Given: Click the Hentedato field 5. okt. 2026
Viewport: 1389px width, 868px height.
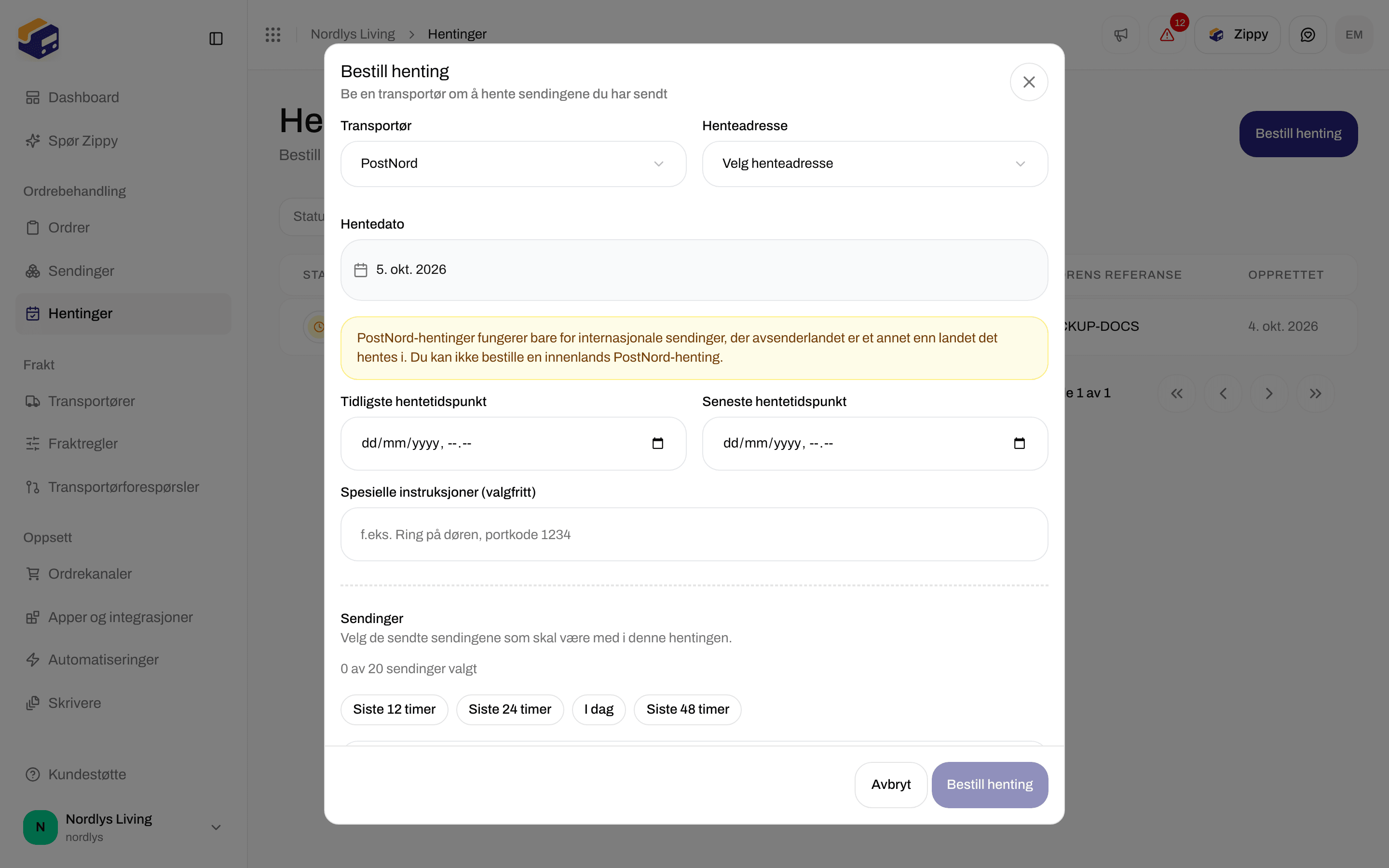Looking at the screenshot, I should coord(694,270).
